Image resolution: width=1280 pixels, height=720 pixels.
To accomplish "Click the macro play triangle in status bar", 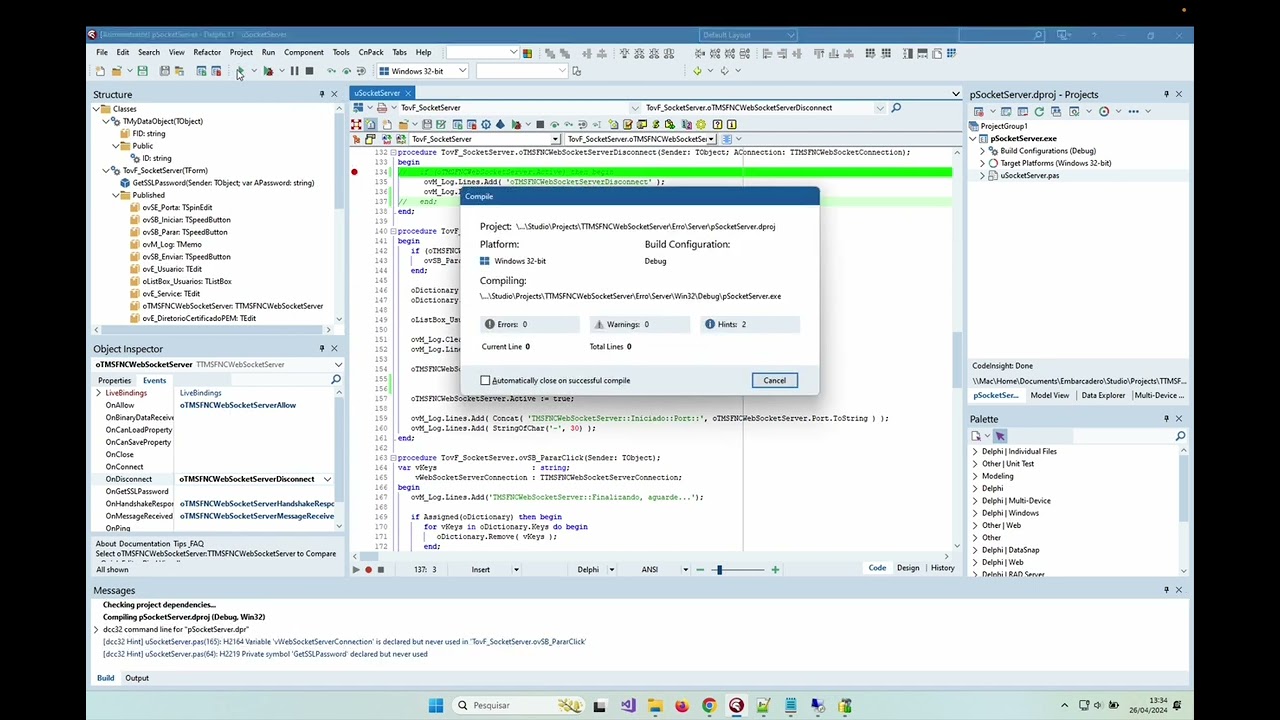I will tap(355, 569).
